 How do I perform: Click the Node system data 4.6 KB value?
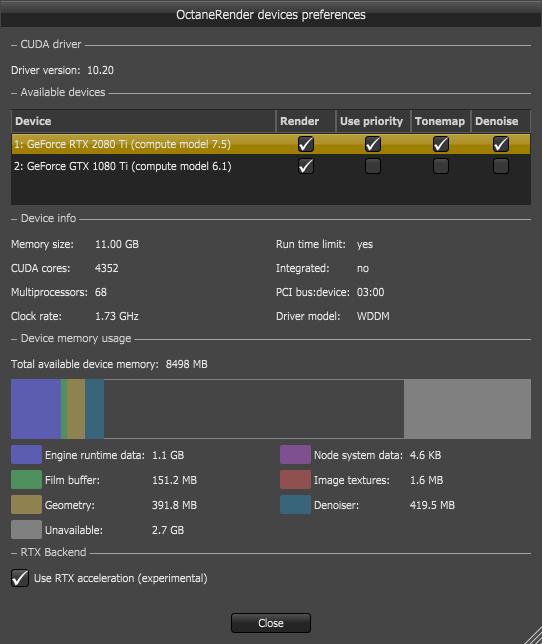pyautogui.click(x=425, y=455)
